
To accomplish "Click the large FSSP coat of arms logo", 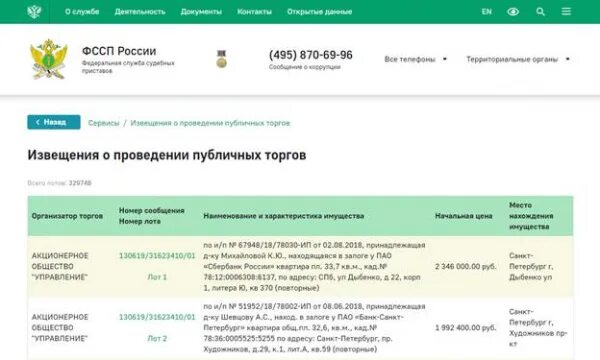I will click(x=49, y=59).
